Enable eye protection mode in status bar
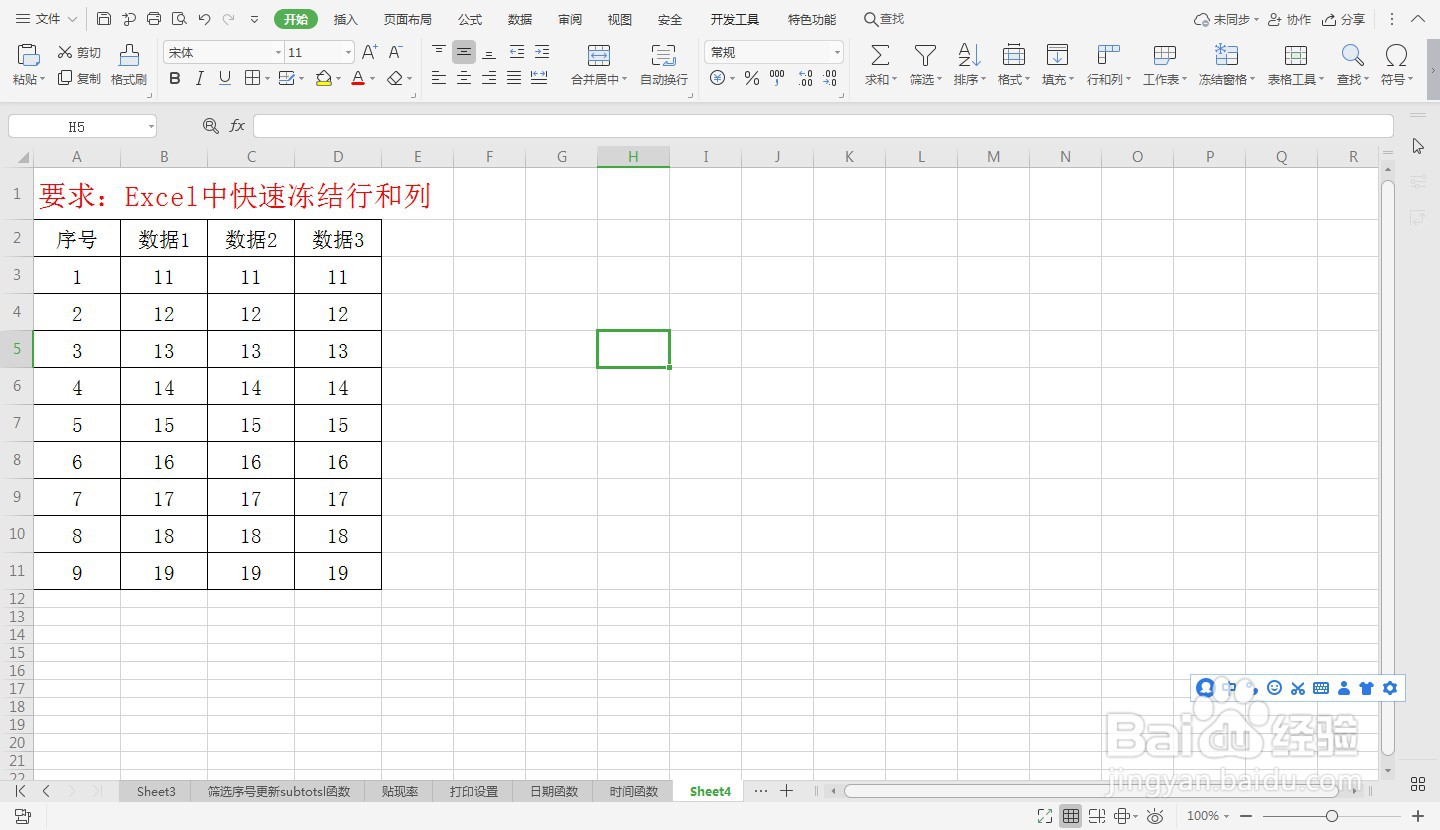1440x830 pixels. pos(1155,816)
